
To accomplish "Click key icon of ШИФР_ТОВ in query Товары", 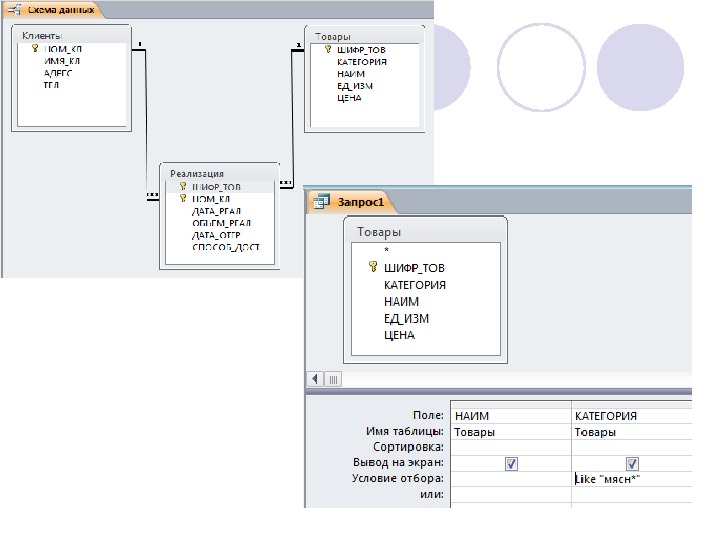I will pyautogui.click(x=373, y=267).
